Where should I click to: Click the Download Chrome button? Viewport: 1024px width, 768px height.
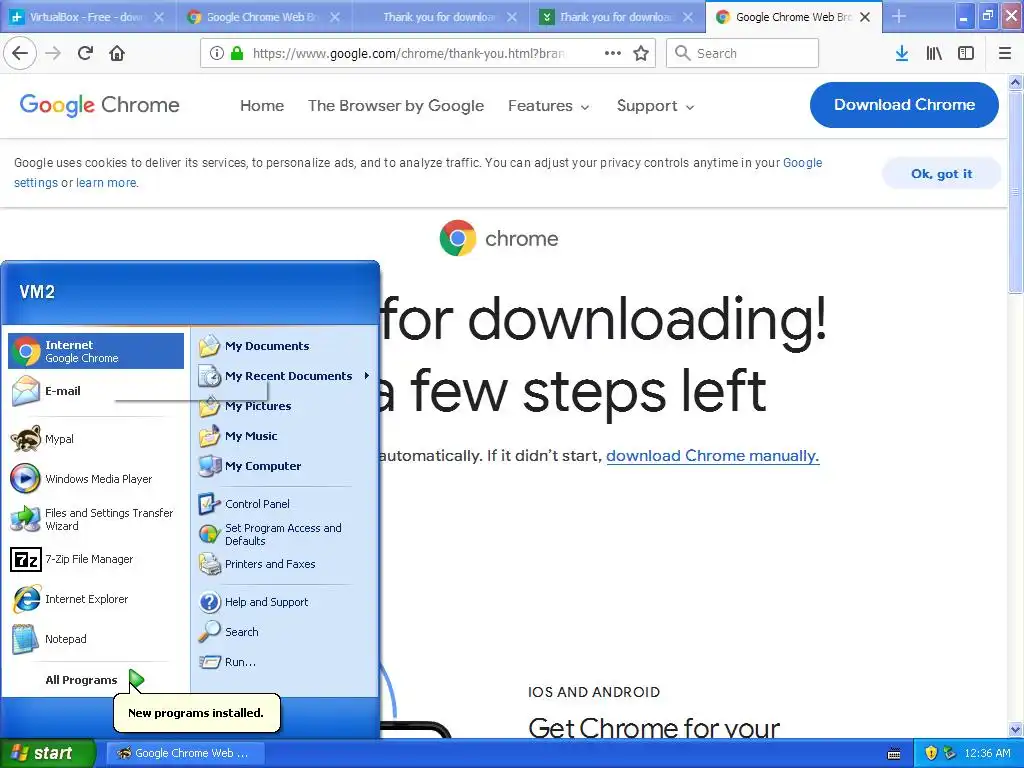pos(904,104)
